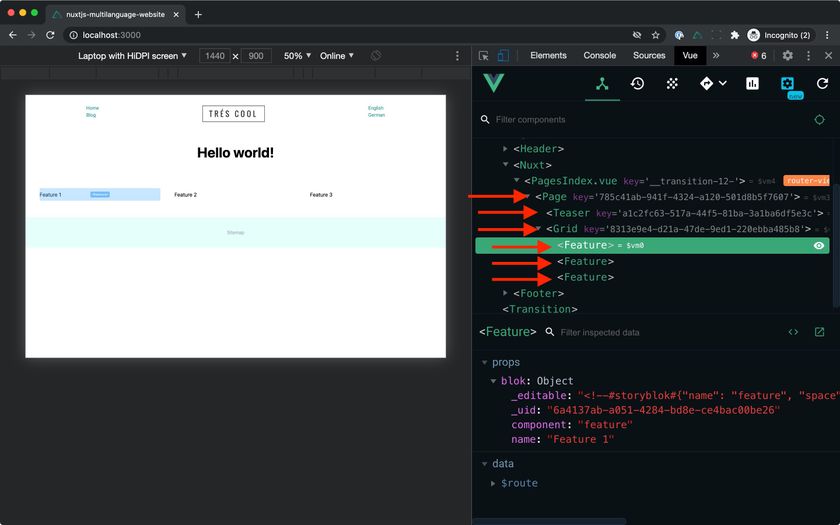Toggle the device toolbar icon
This screenshot has width=840, height=525.
(x=503, y=56)
